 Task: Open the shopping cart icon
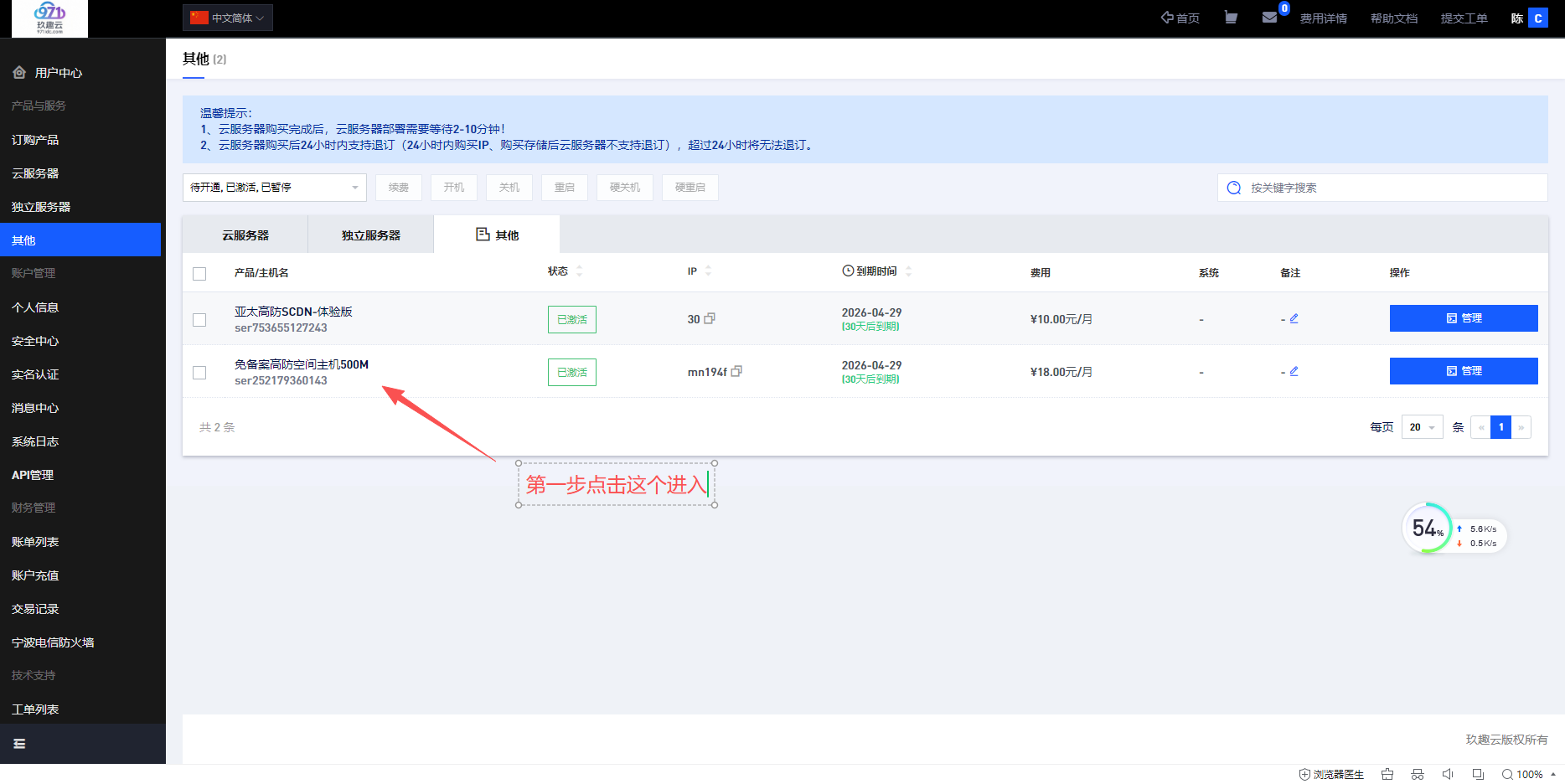pyautogui.click(x=1231, y=18)
